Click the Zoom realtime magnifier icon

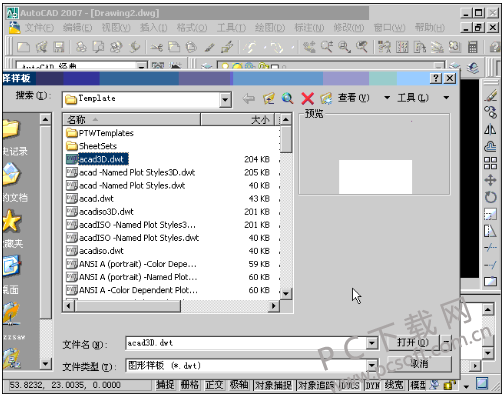point(327,47)
